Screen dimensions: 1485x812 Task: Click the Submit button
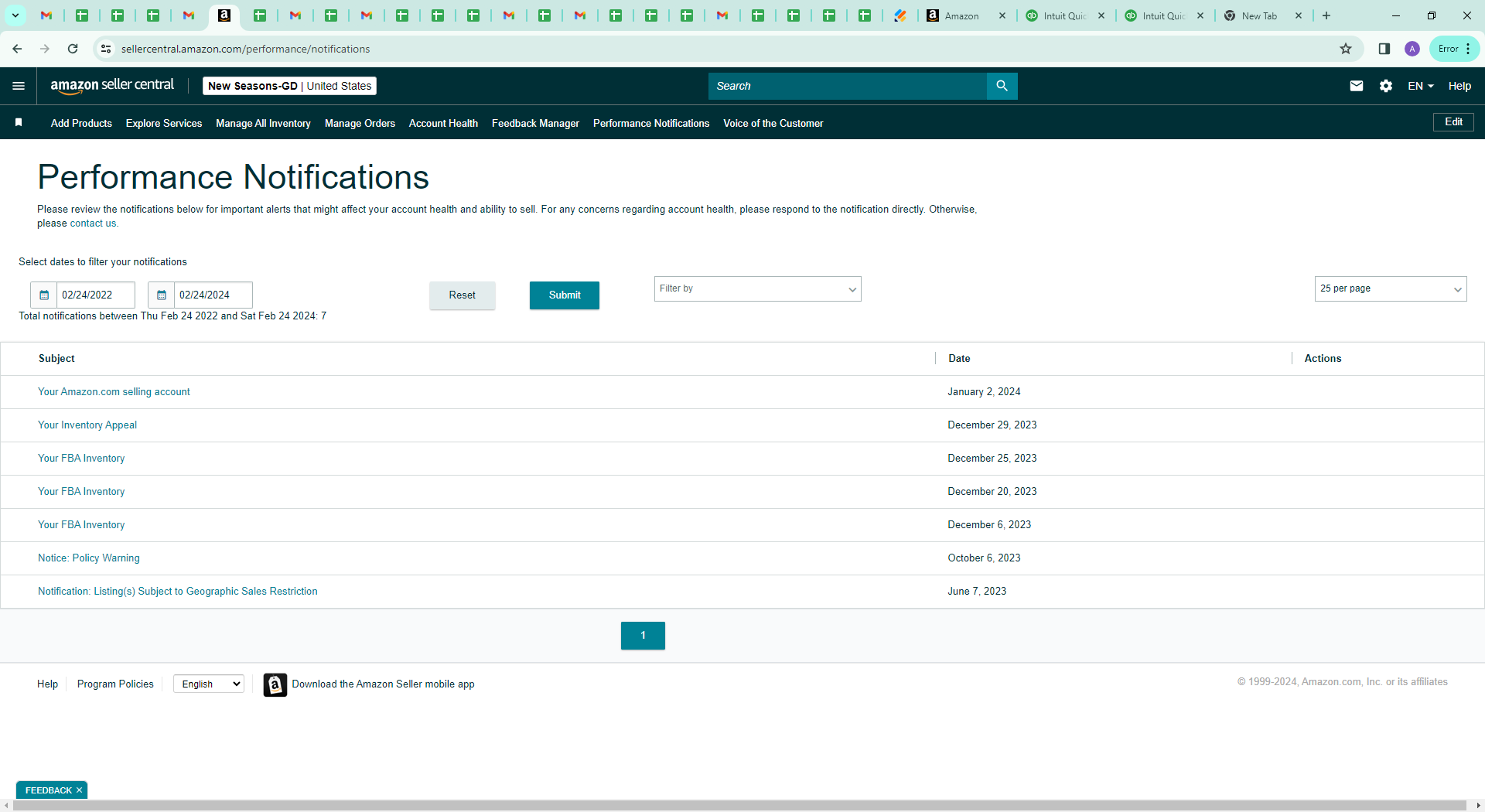tap(565, 295)
